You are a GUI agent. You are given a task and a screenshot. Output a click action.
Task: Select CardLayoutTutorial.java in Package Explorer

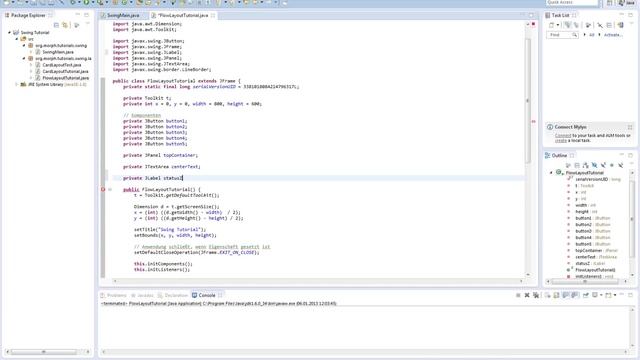[x=65, y=71]
